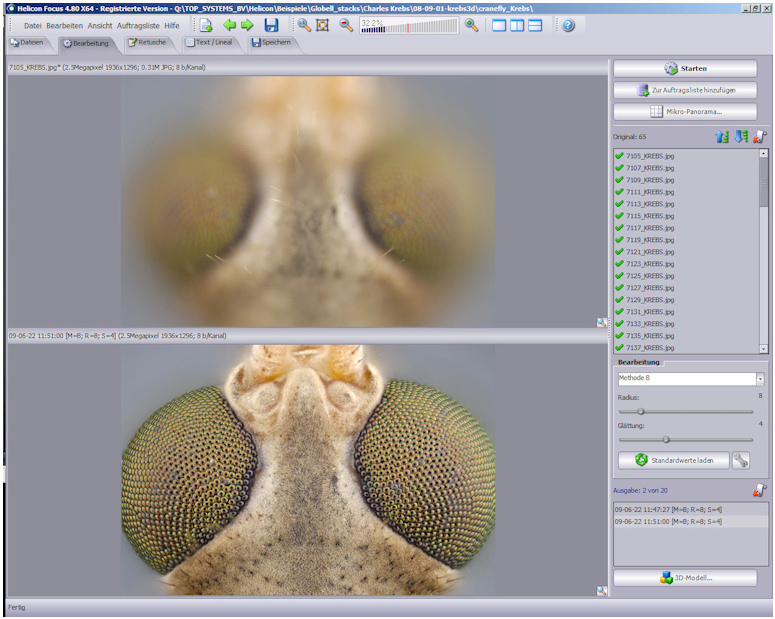Click scroll-up arrow of source file list

(764, 153)
